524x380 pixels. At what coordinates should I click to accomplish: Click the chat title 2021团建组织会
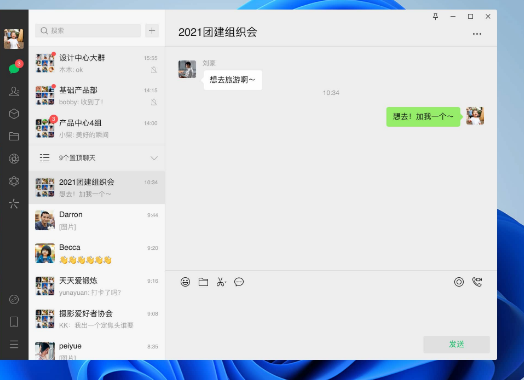218,32
